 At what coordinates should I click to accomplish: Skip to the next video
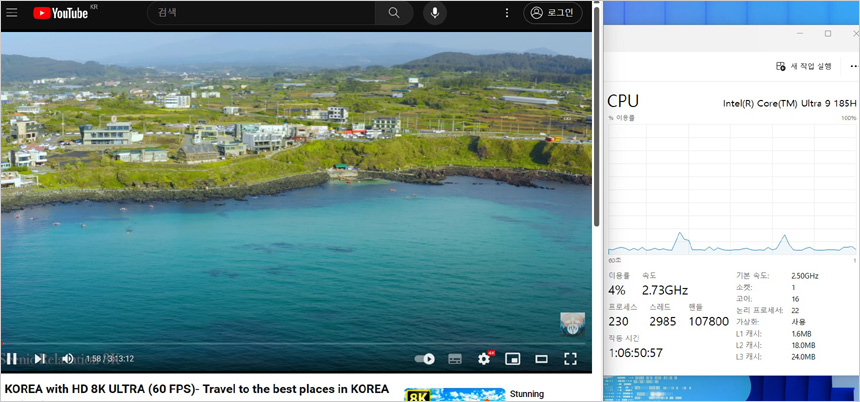[x=40, y=358]
